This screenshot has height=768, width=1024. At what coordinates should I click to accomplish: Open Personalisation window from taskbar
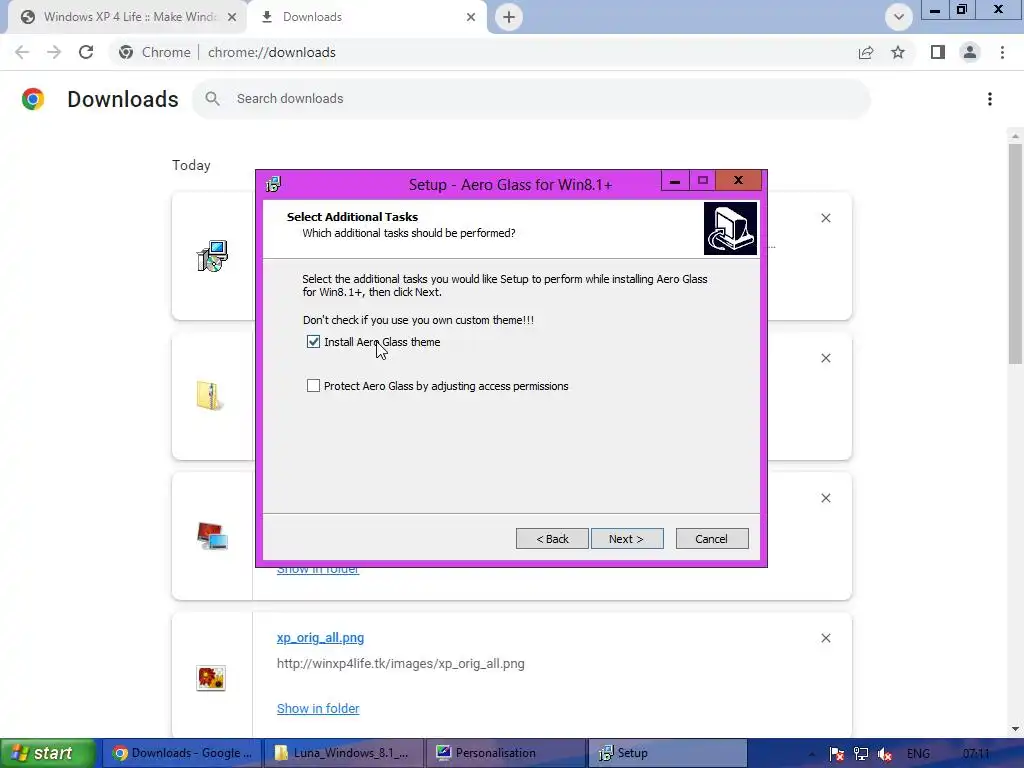pos(506,753)
